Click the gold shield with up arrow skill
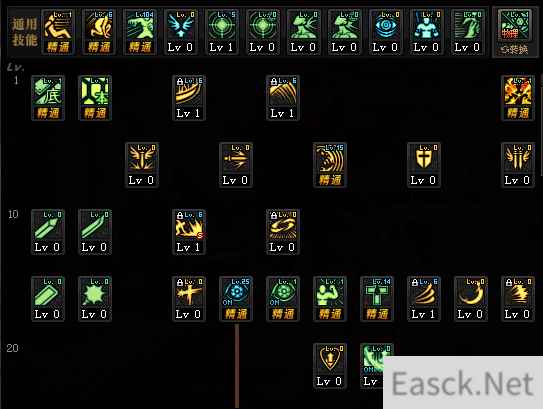 330,366
